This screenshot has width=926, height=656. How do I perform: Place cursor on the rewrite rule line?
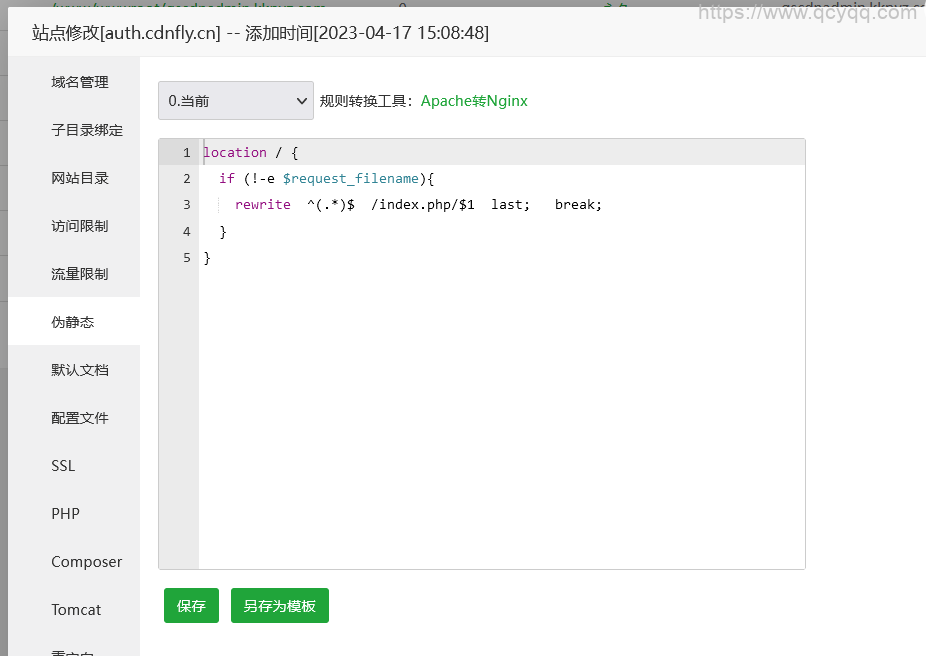click(x=418, y=205)
